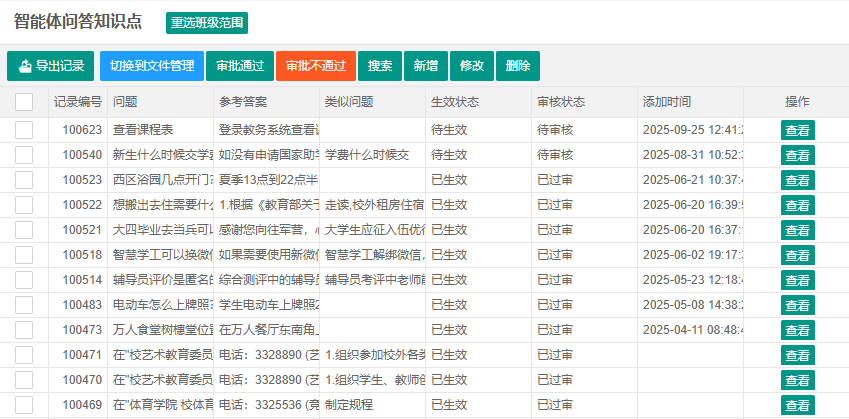View details via 查看 for record 100469
Viewport: 849px width, 419px height.
(797, 405)
